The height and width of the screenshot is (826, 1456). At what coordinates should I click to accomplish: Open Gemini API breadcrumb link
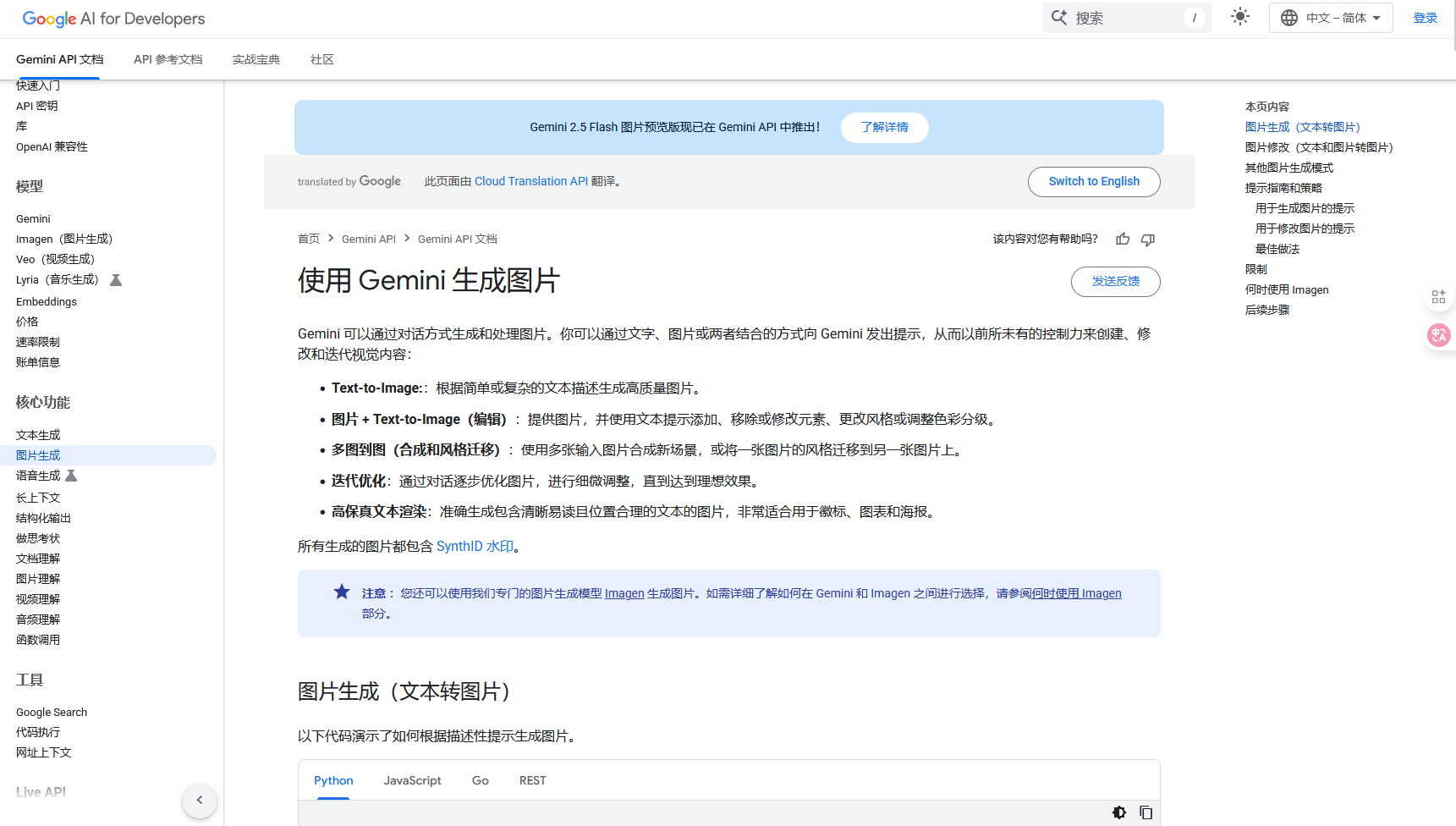(x=369, y=240)
